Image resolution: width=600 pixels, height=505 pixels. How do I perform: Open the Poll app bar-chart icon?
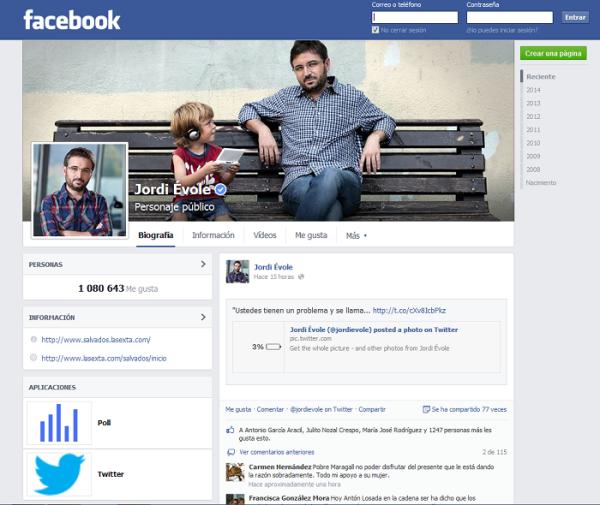click(58, 423)
